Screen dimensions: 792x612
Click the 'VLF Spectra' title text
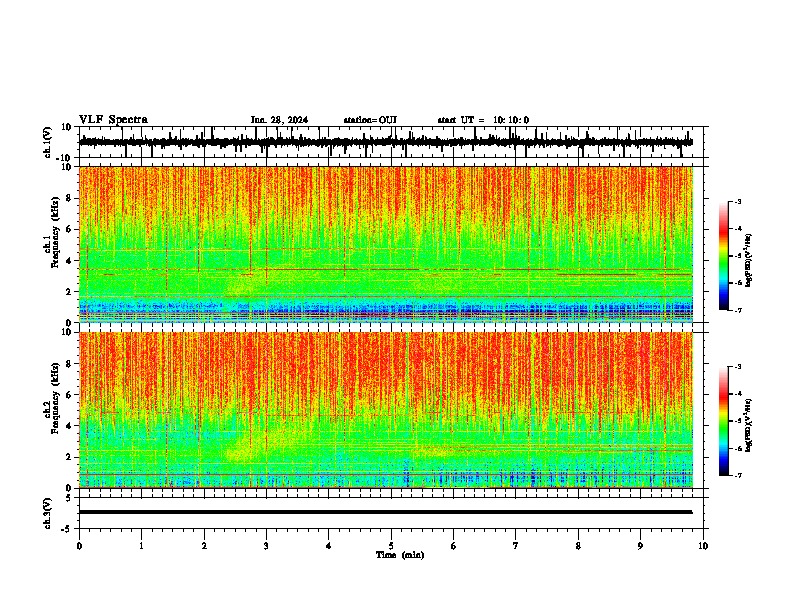coord(113,120)
